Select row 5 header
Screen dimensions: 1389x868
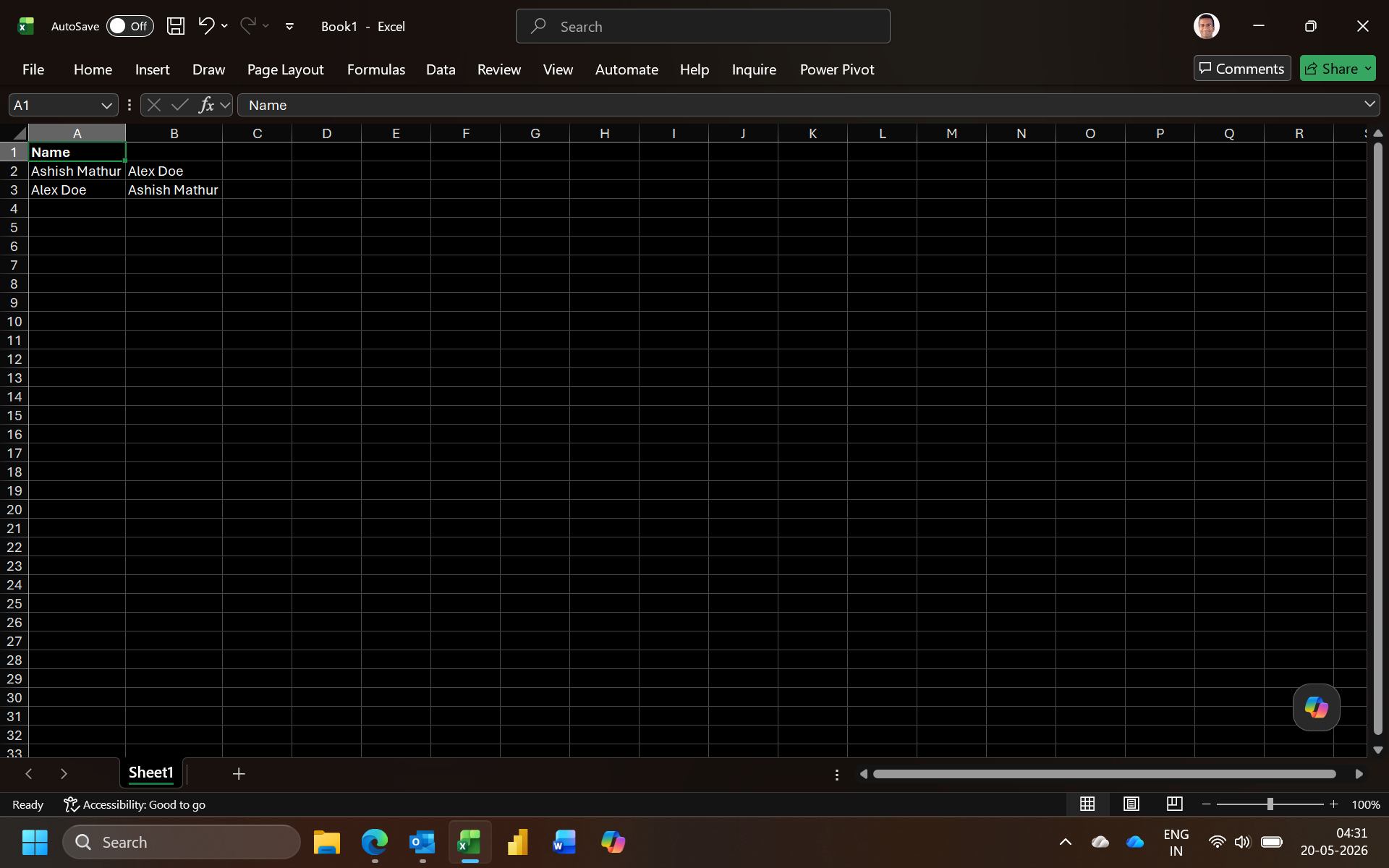(14, 227)
